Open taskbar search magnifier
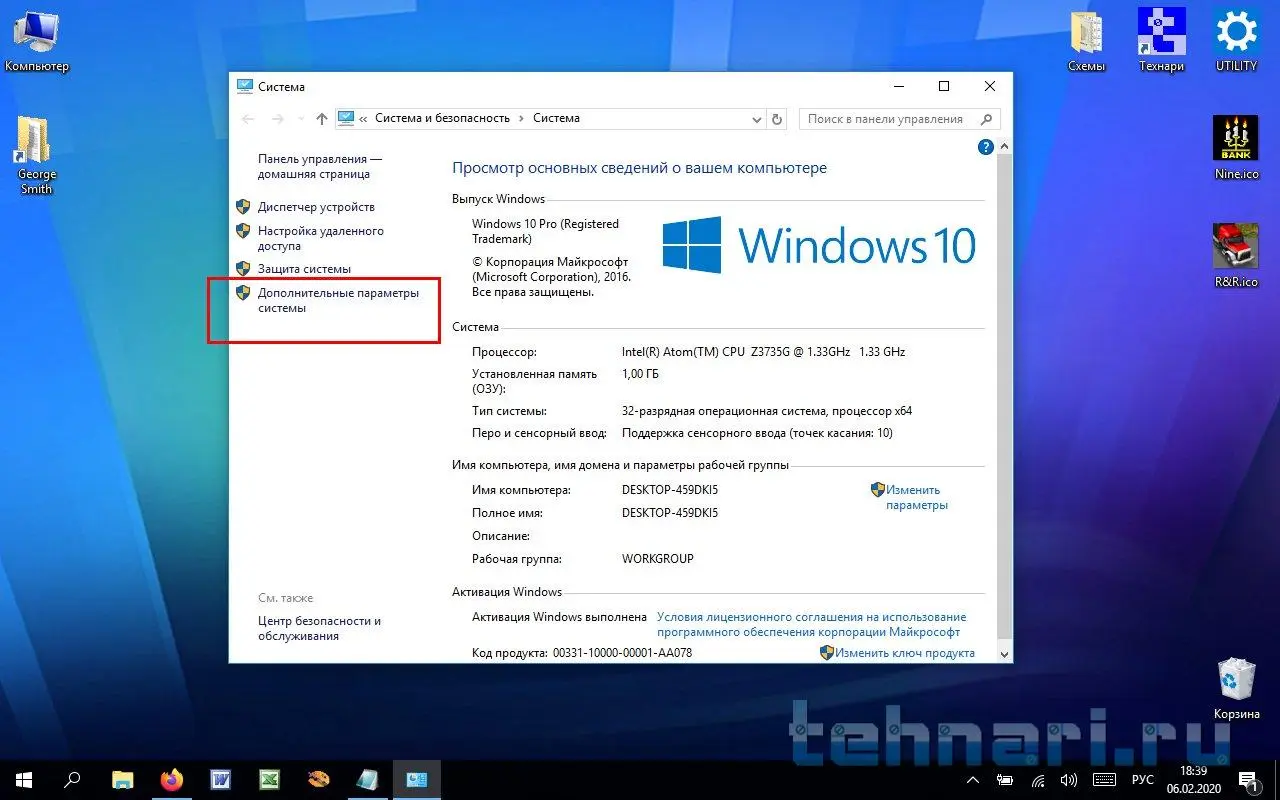Image resolution: width=1280 pixels, height=800 pixels. 73,780
